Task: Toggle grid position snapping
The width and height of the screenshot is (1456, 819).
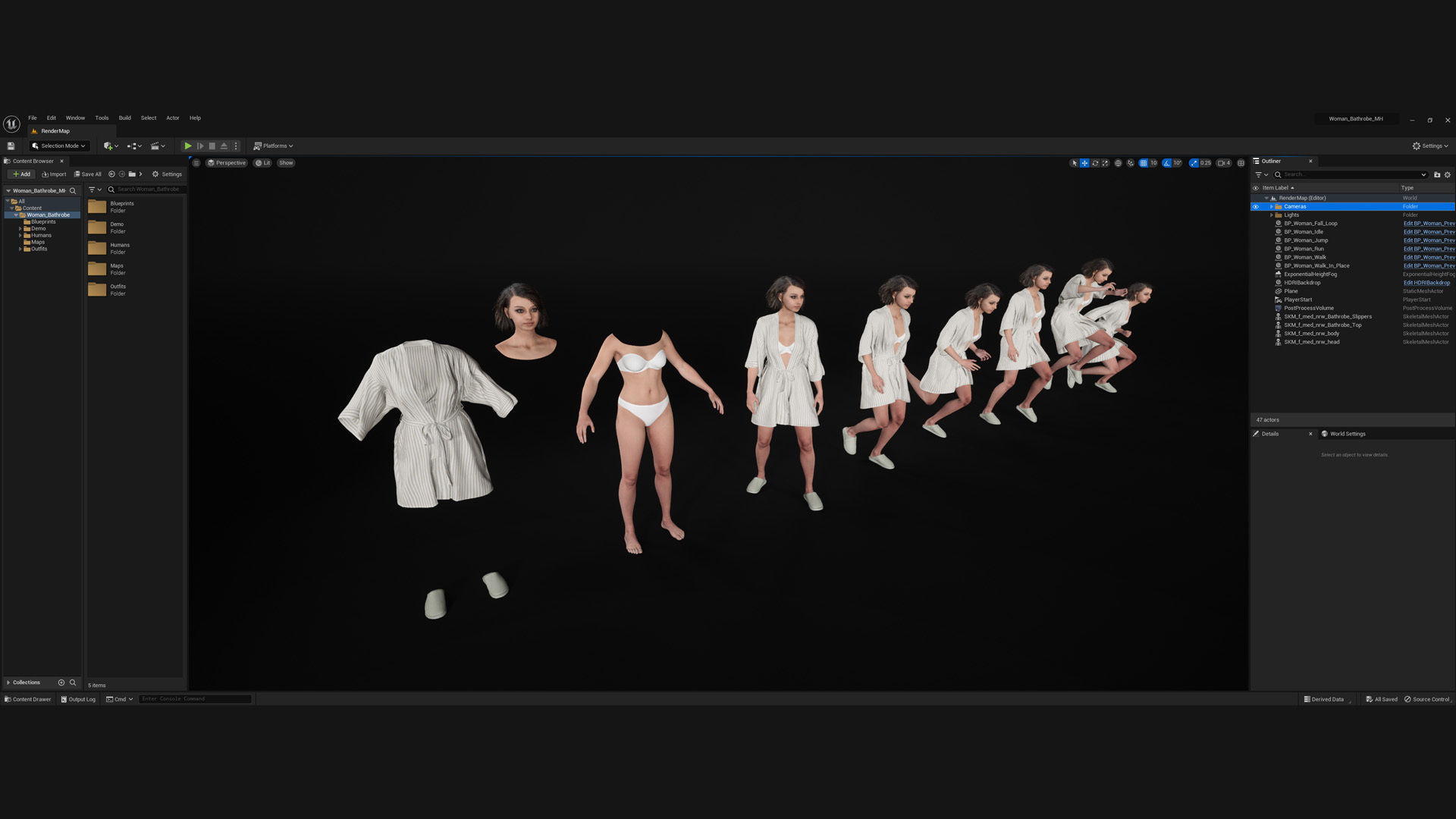Action: click(1144, 162)
